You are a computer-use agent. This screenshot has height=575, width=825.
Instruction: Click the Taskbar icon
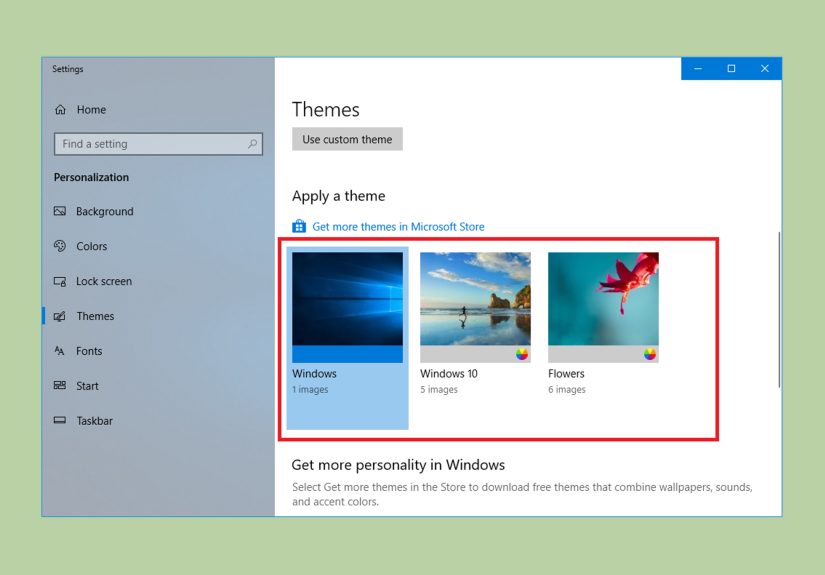pos(60,420)
